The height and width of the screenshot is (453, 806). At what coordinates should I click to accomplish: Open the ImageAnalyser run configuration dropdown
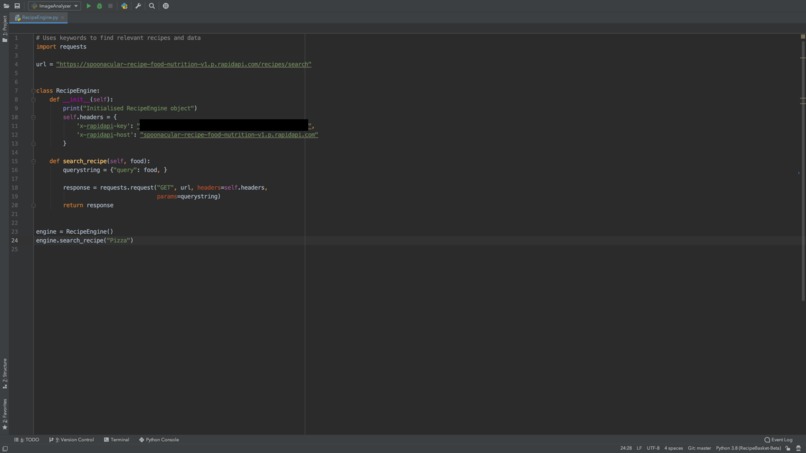[54, 6]
